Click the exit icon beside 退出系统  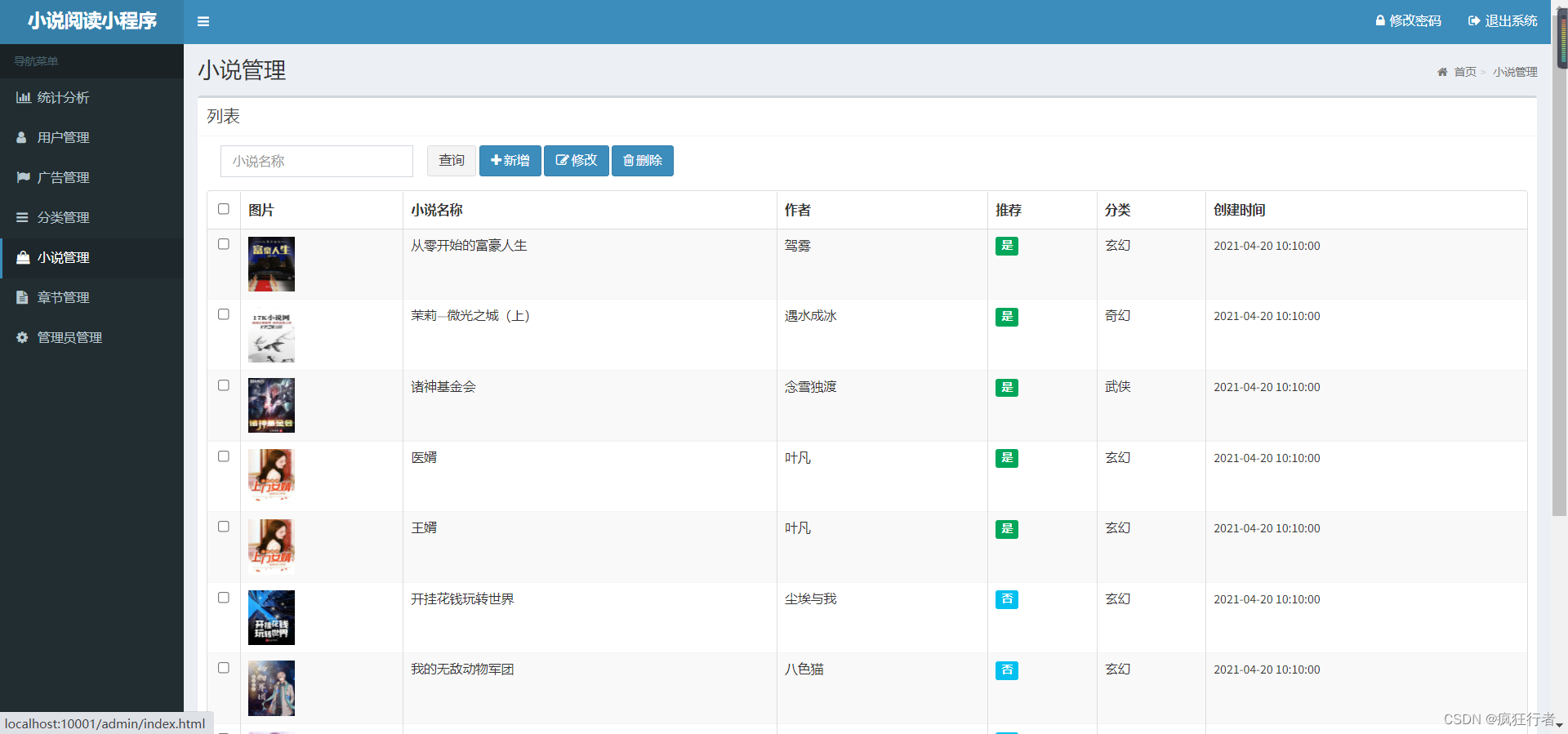[1474, 20]
